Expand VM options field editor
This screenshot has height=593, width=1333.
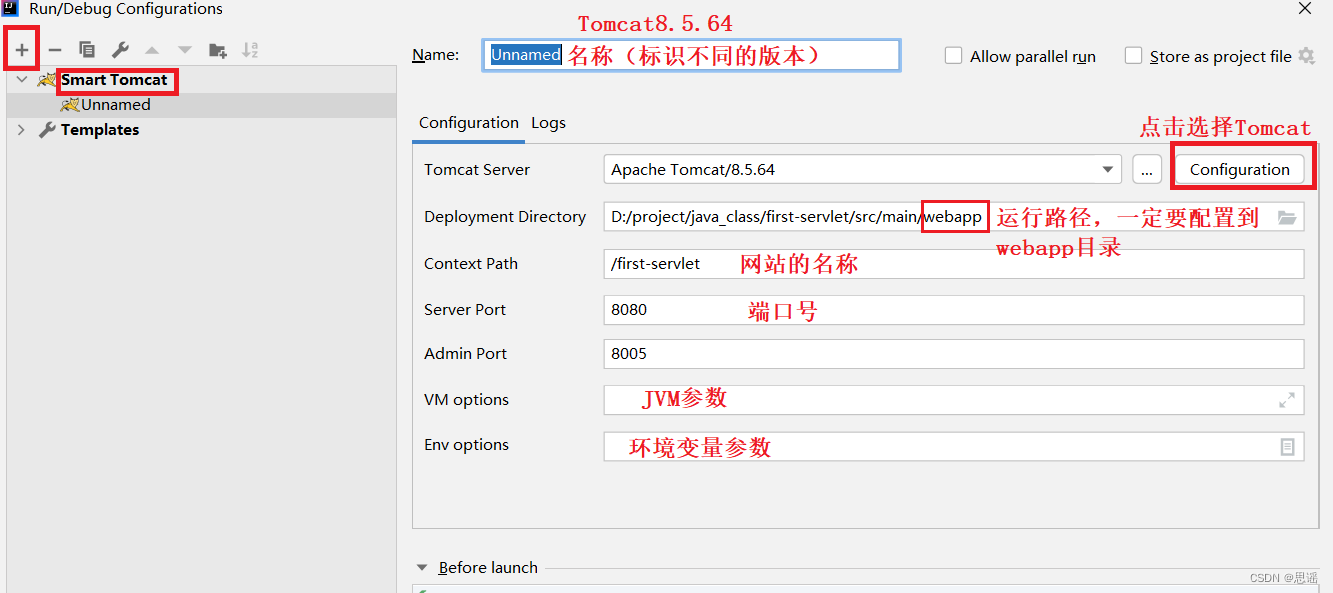(x=1287, y=400)
